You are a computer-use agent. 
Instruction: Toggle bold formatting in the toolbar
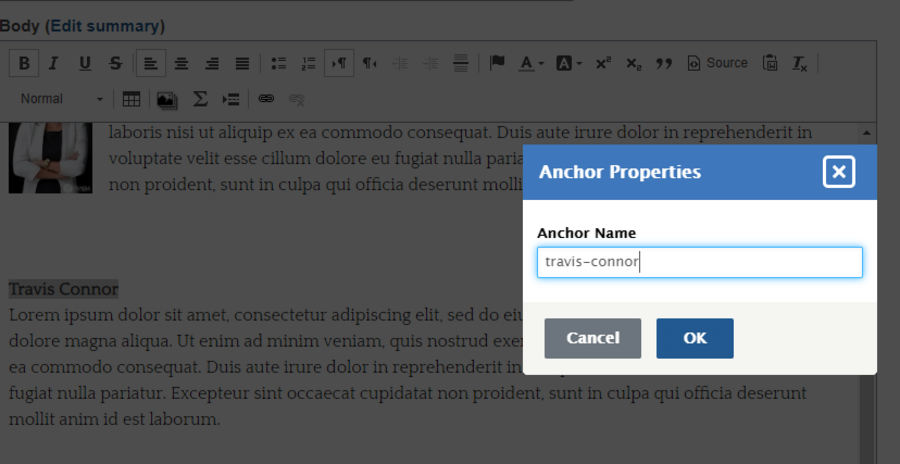click(24, 63)
